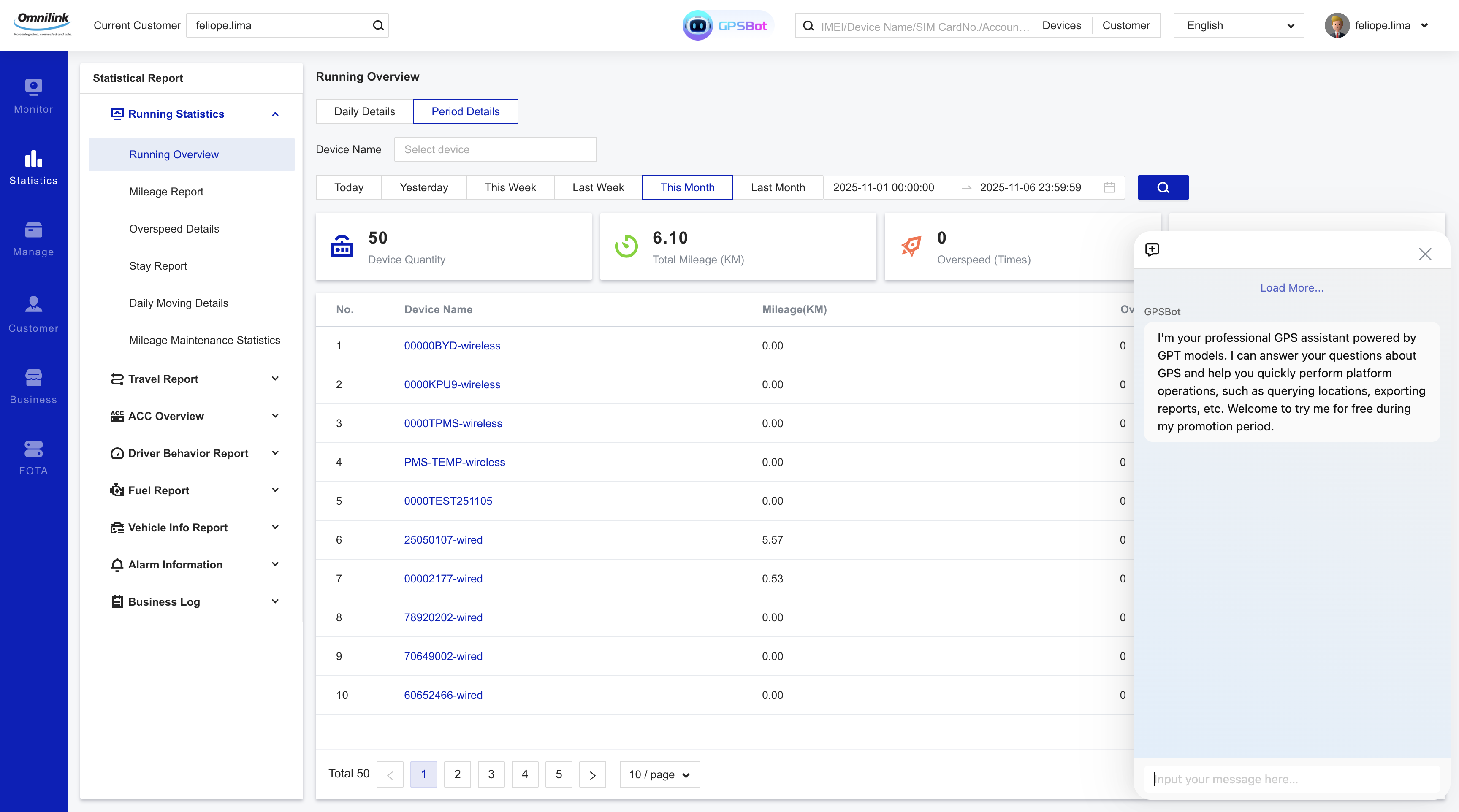
Task: Open the English language dropdown
Action: (x=1239, y=25)
